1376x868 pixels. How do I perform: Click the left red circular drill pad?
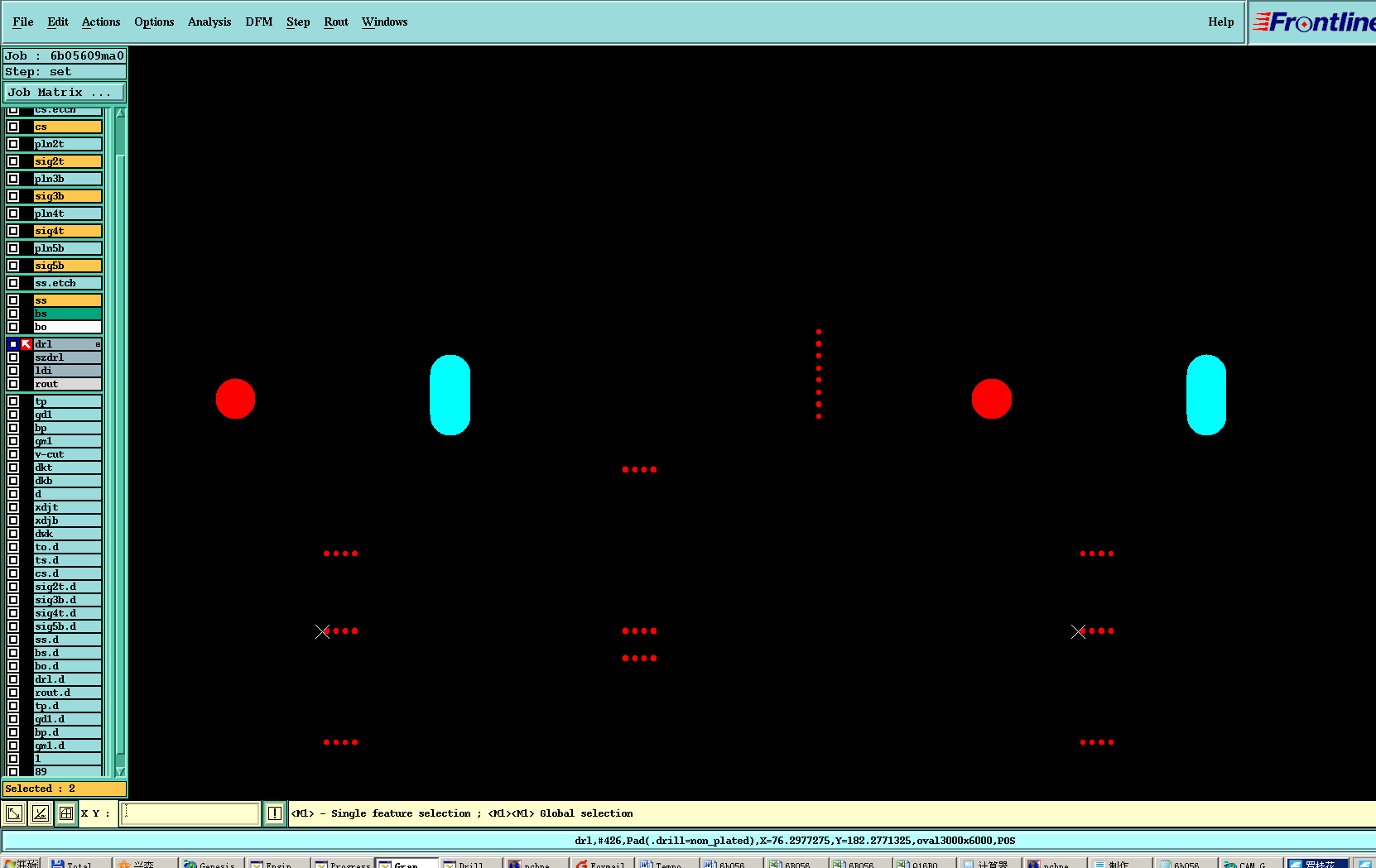(x=235, y=399)
